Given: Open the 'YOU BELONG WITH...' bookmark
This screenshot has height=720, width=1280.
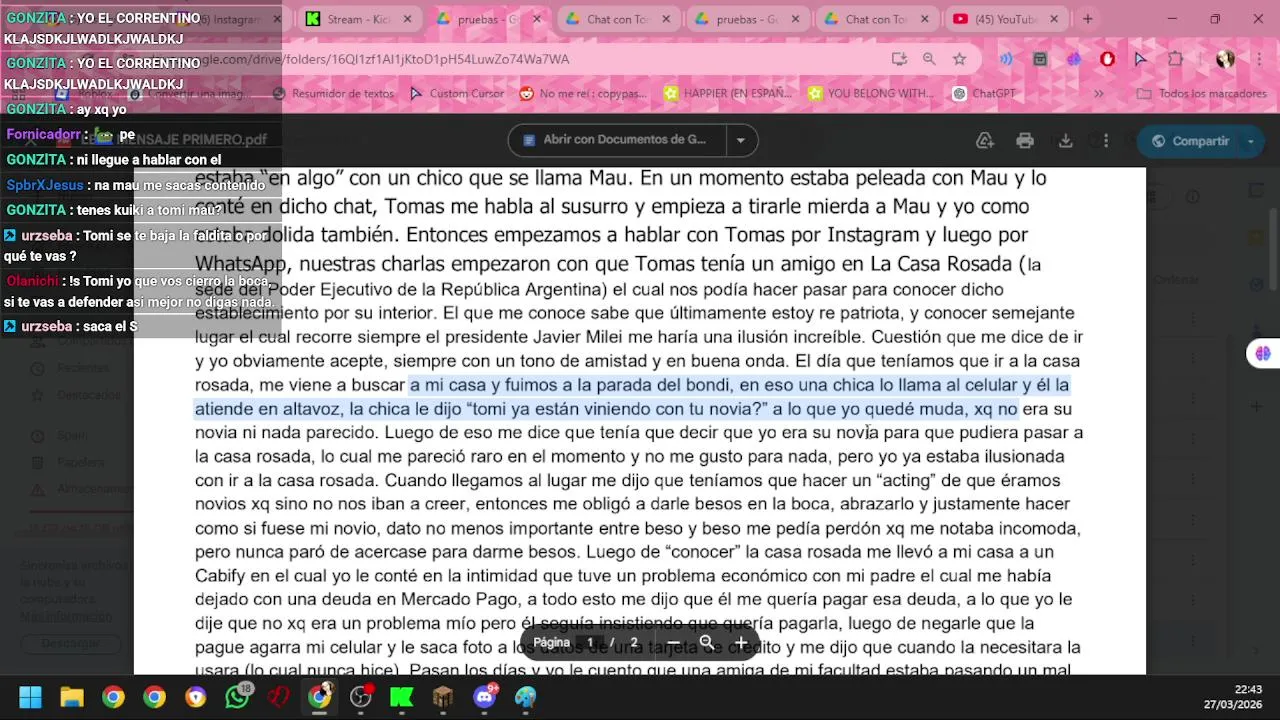Looking at the screenshot, I should pos(870,93).
